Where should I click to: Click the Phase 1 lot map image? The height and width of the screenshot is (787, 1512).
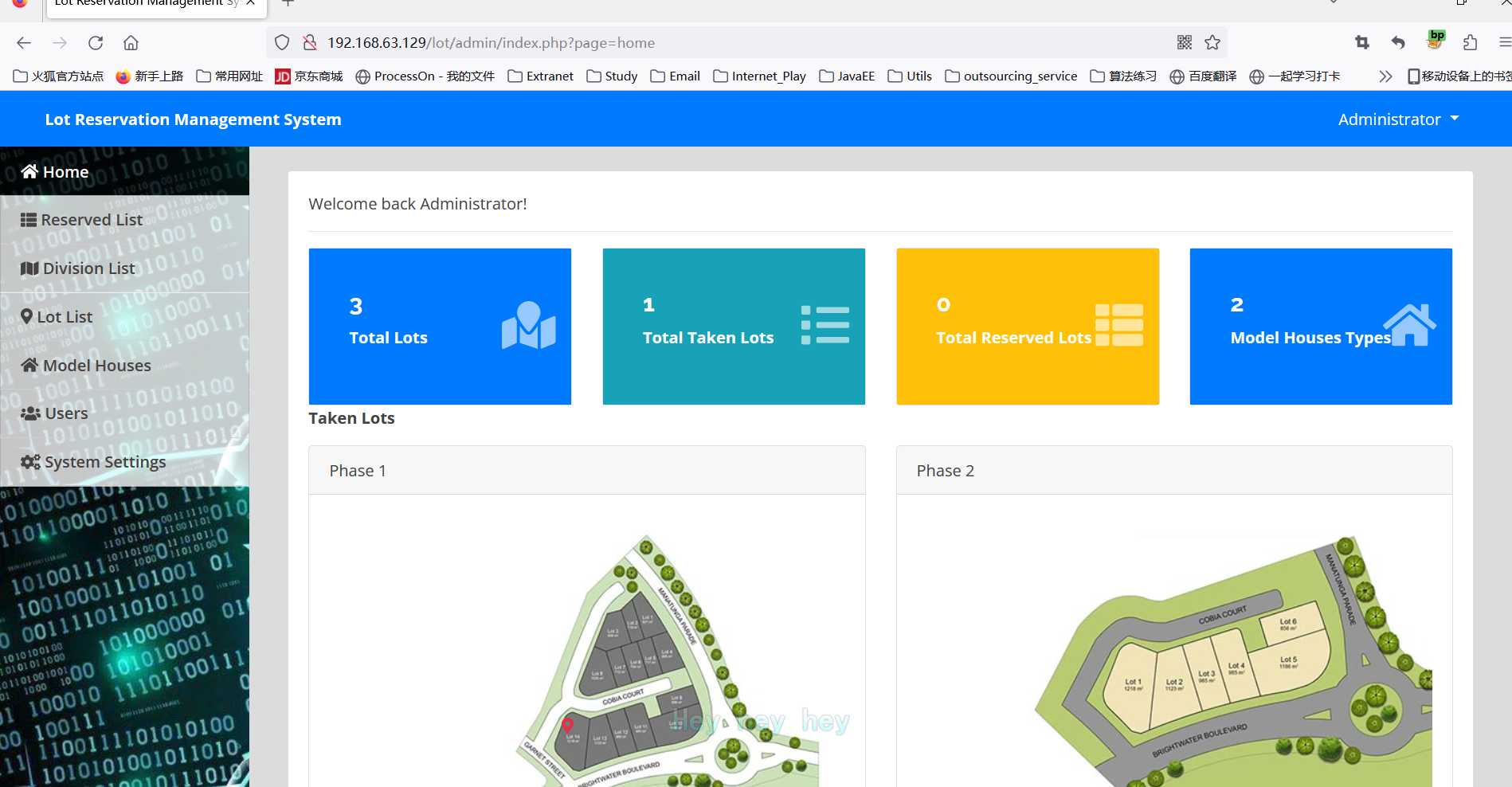(x=667, y=661)
